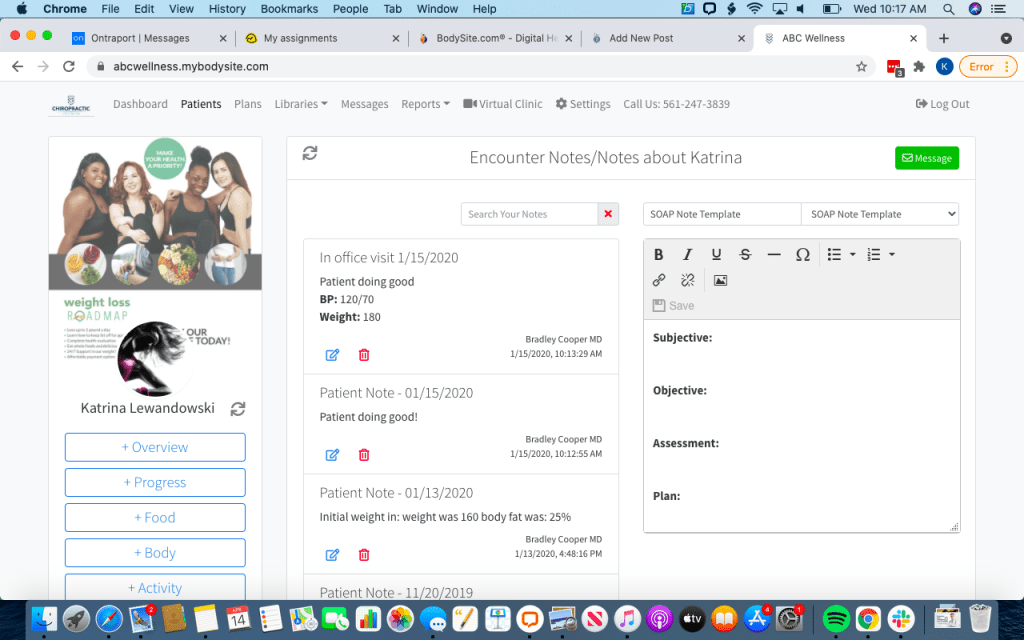This screenshot has width=1024, height=640.
Task: Toggle italic text in note editor
Action: click(687, 255)
